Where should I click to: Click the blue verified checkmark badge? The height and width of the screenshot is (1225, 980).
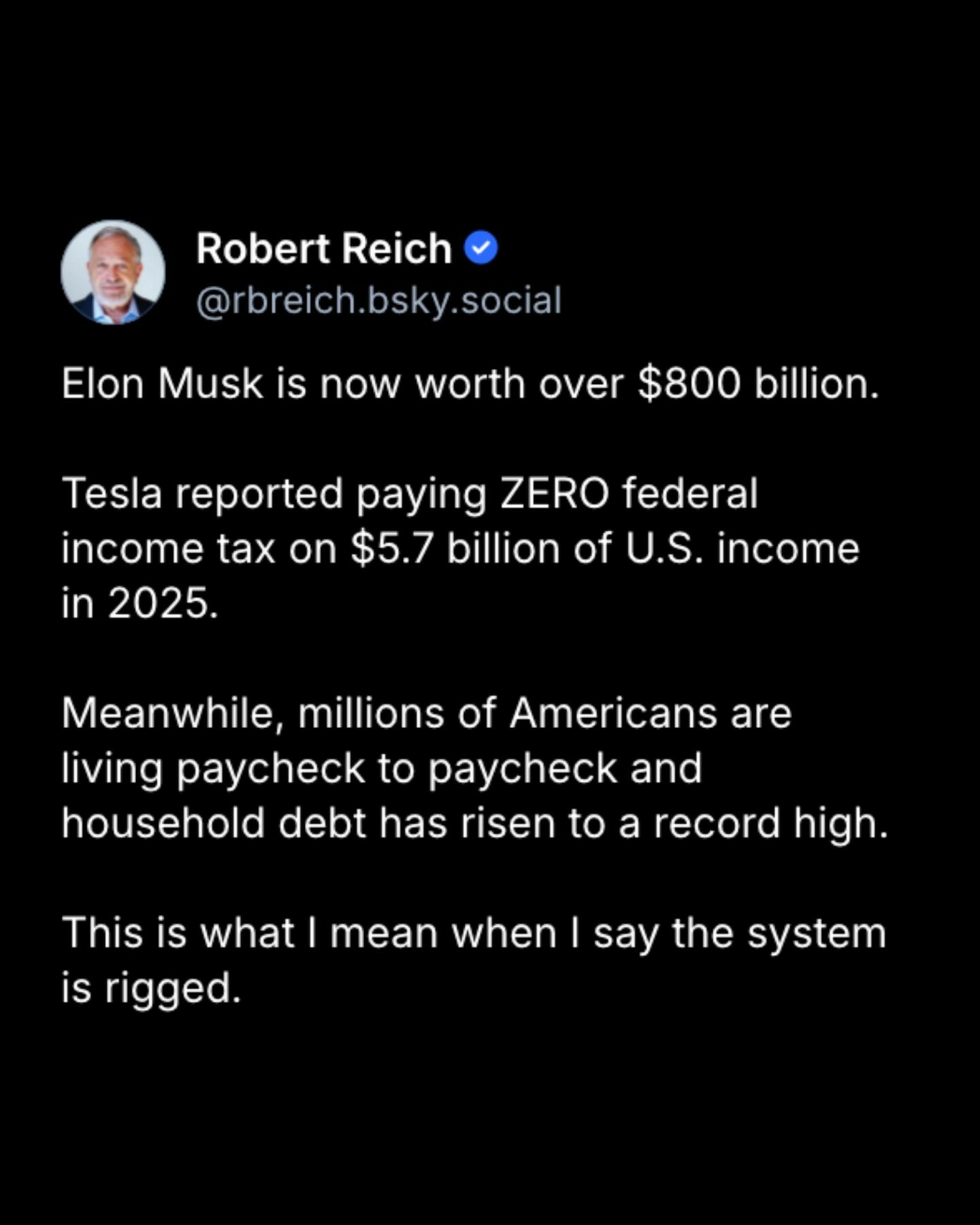(481, 248)
